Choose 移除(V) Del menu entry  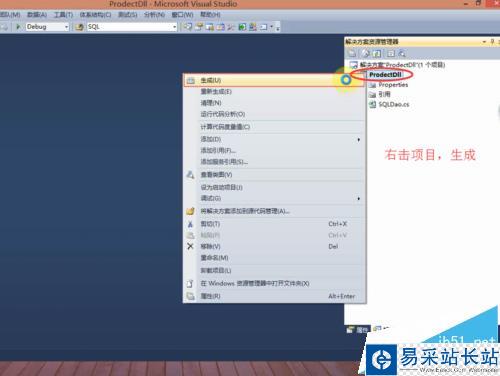[x=274, y=247]
